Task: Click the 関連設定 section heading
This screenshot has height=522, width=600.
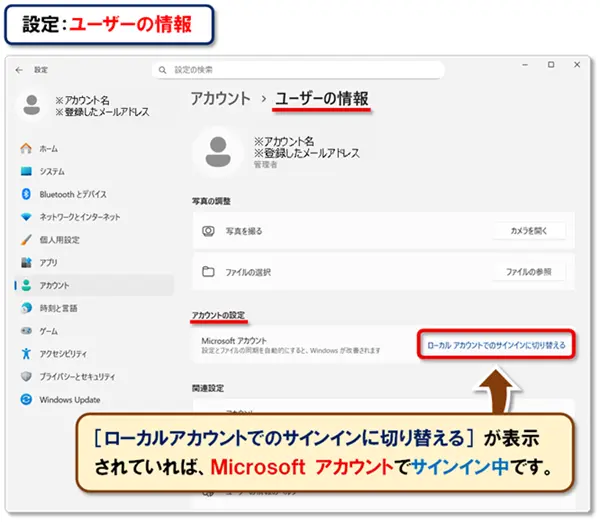Action: point(208,388)
